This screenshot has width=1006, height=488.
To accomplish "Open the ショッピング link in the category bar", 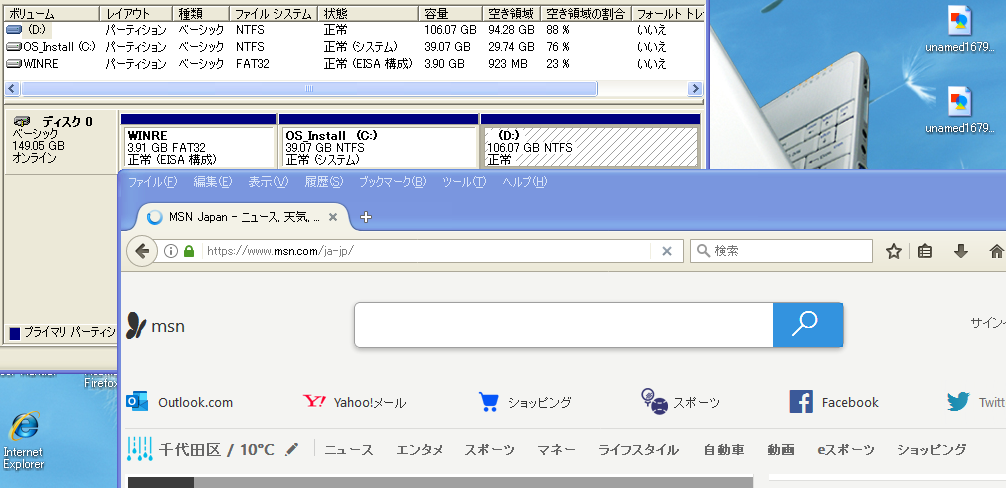I will click(x=932, y=450).
